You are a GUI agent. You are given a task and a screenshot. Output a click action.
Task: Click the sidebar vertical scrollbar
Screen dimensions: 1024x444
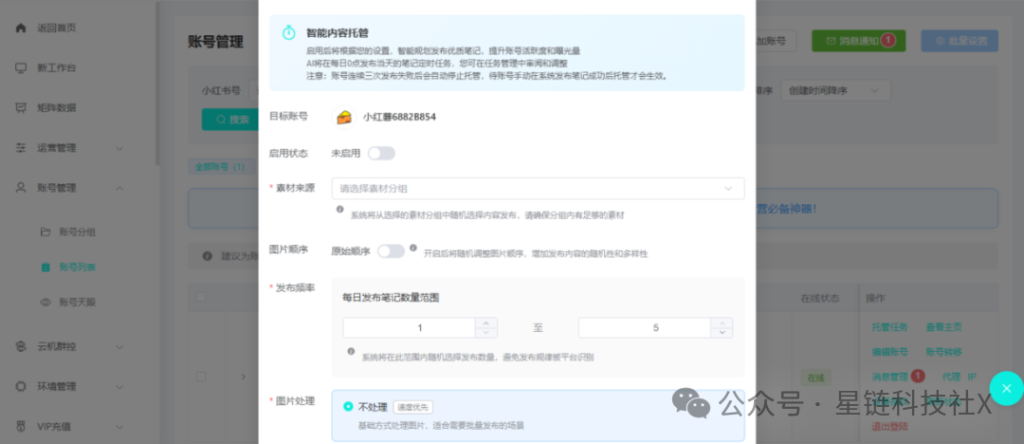click(157, 82)
